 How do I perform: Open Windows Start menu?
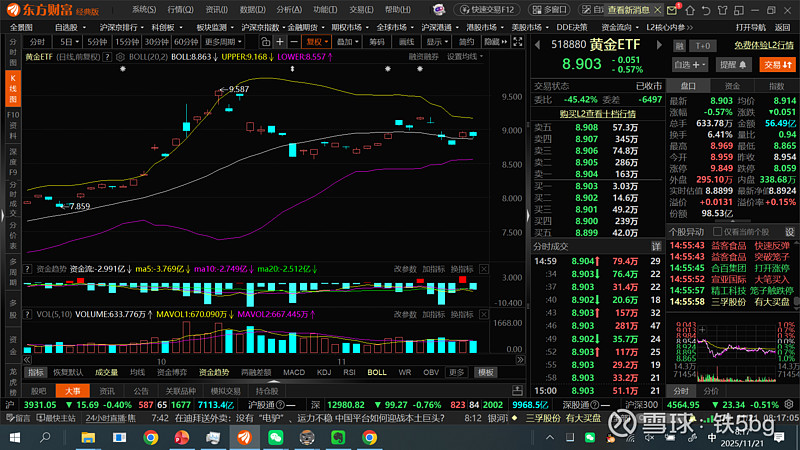tap(14, 437)
